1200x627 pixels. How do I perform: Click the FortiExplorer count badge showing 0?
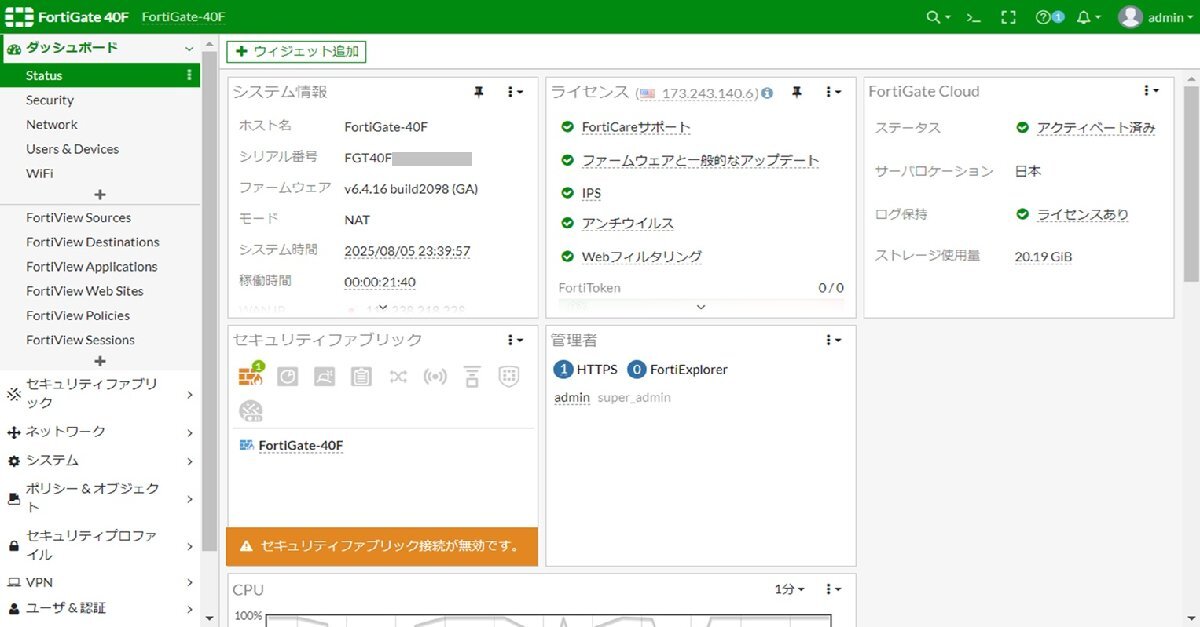[x=637, y=370]
